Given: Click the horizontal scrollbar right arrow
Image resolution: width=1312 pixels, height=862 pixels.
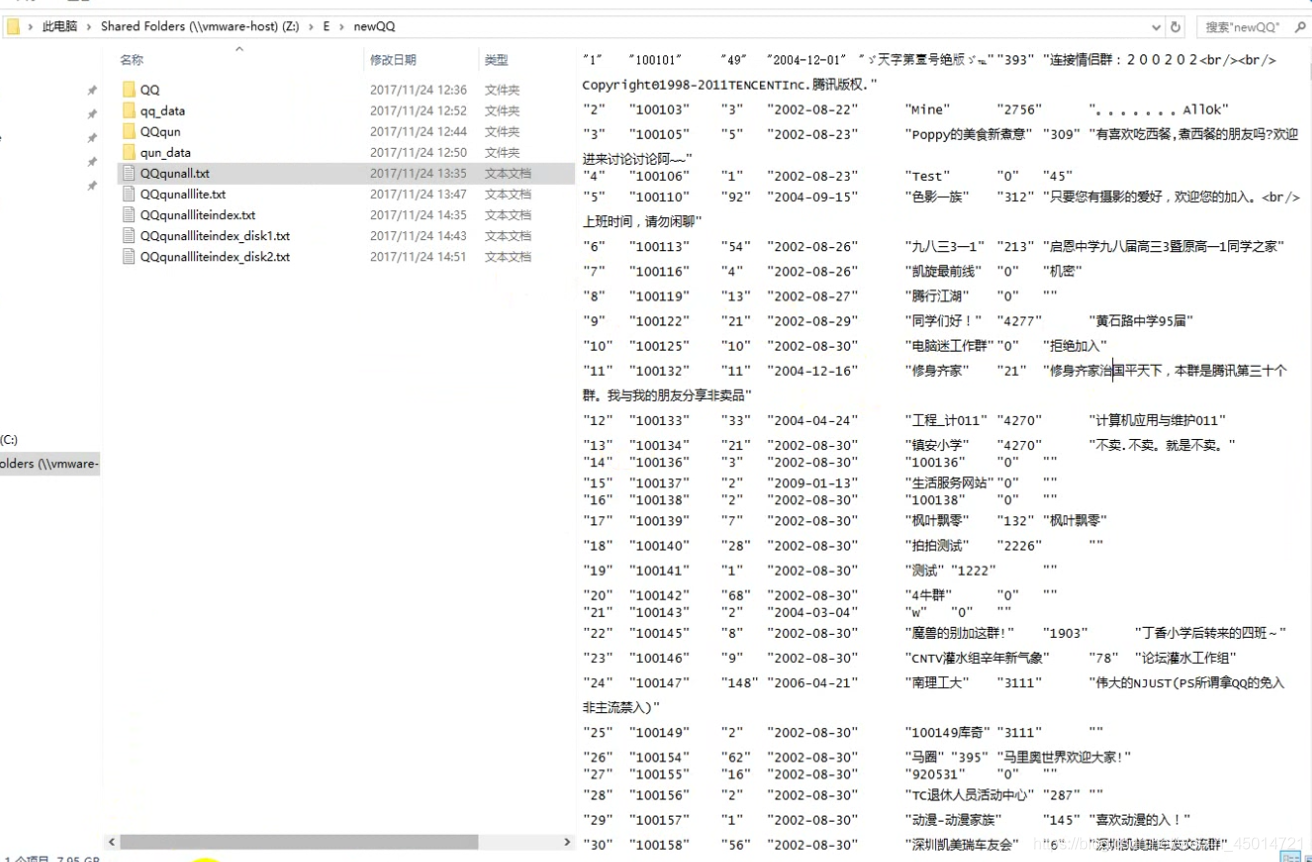Looking at the screenshot, I should [x=566, y=842].
